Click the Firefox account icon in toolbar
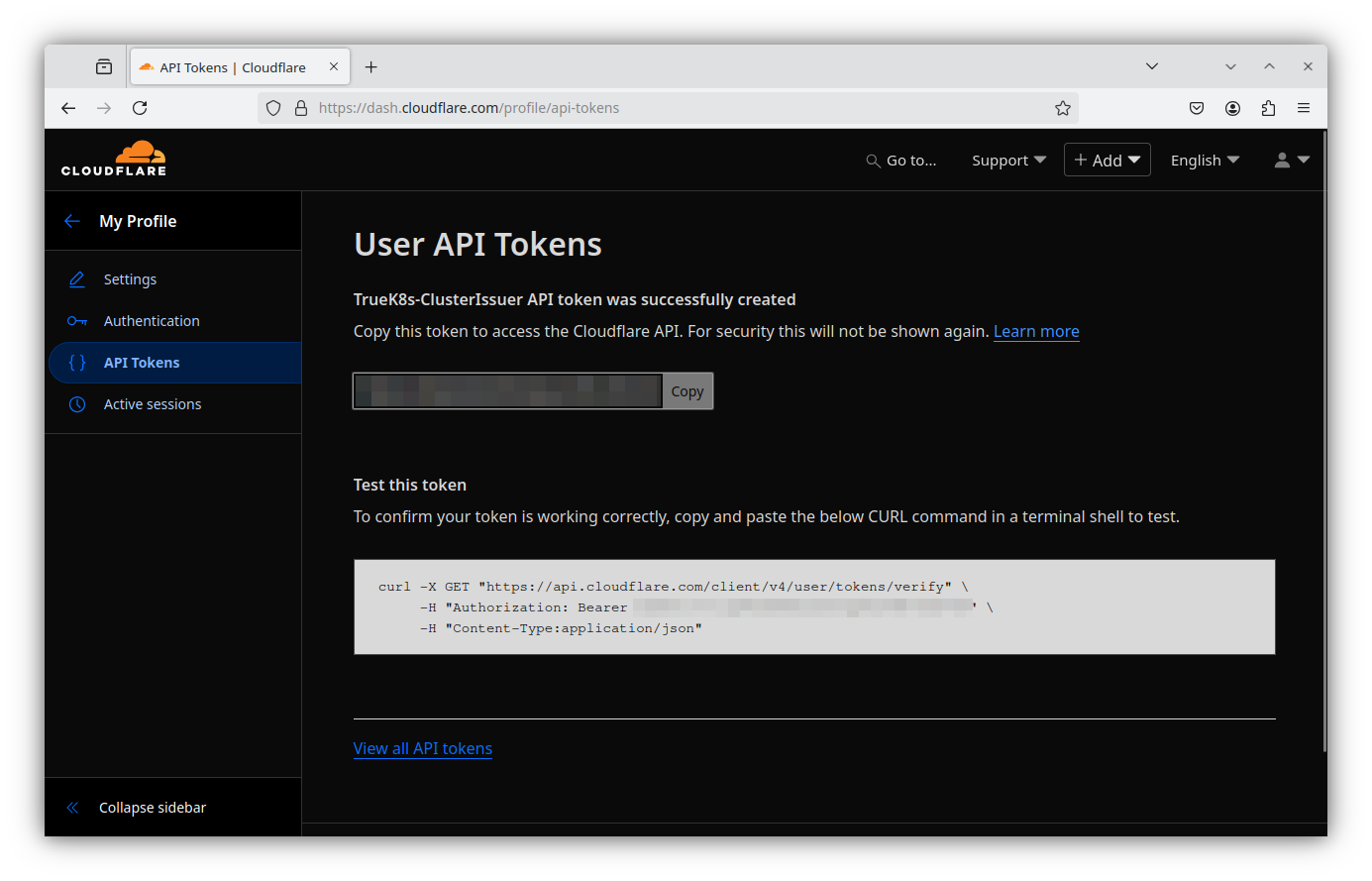 click(1232, 108)
